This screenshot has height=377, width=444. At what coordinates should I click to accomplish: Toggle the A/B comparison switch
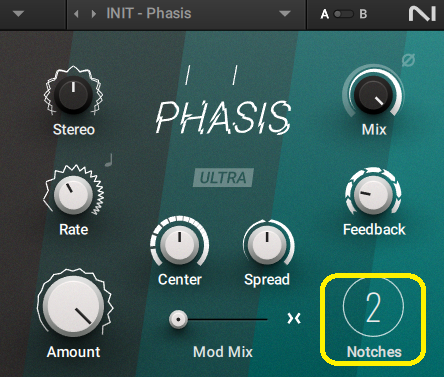(x=343, y=14)
